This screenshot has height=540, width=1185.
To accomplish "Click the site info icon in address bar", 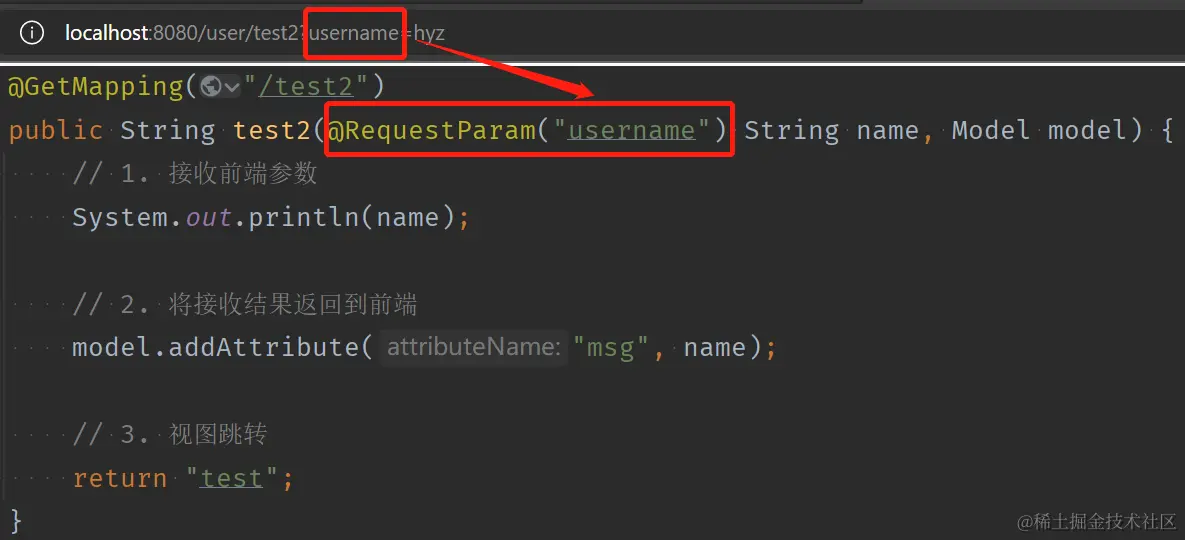I will 32,33.
